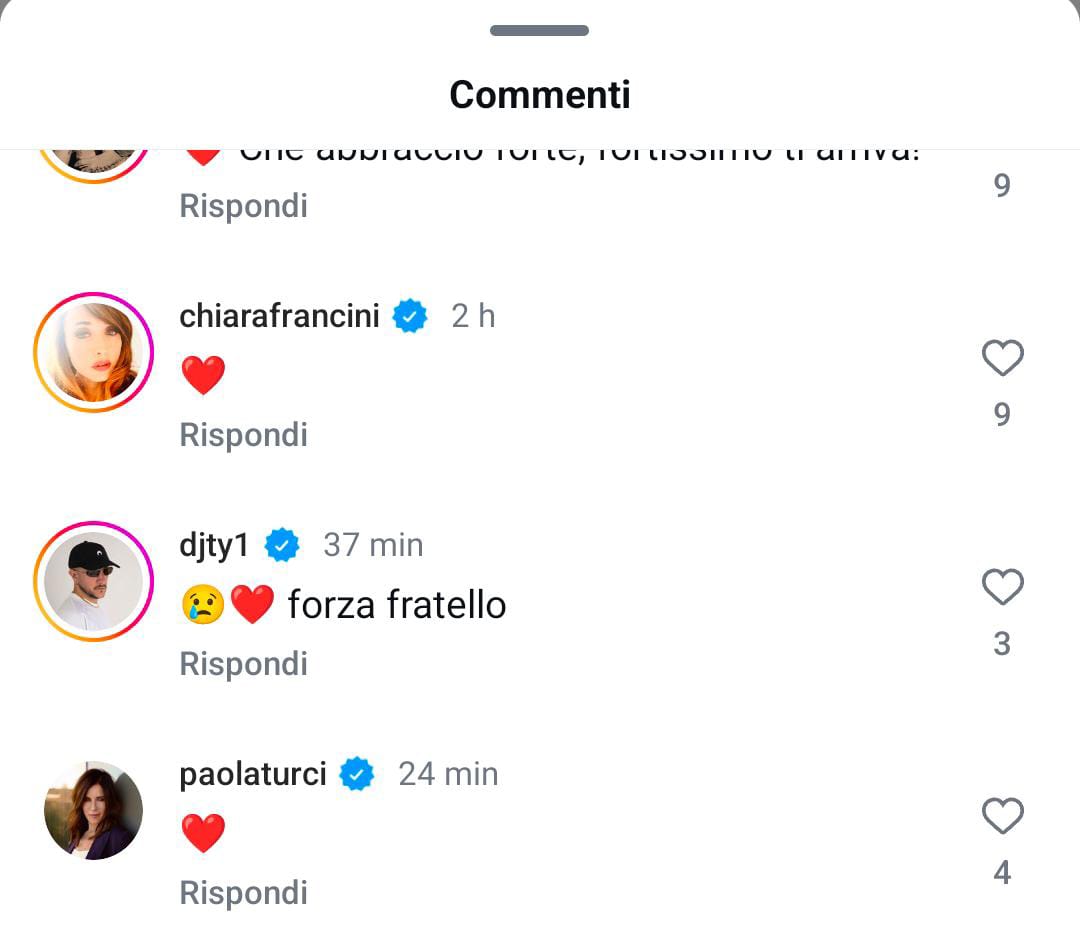Viewport: 1080px width, 935px height.
Task: View like count 3 on djty1's comment
Action: [1002, 644]
